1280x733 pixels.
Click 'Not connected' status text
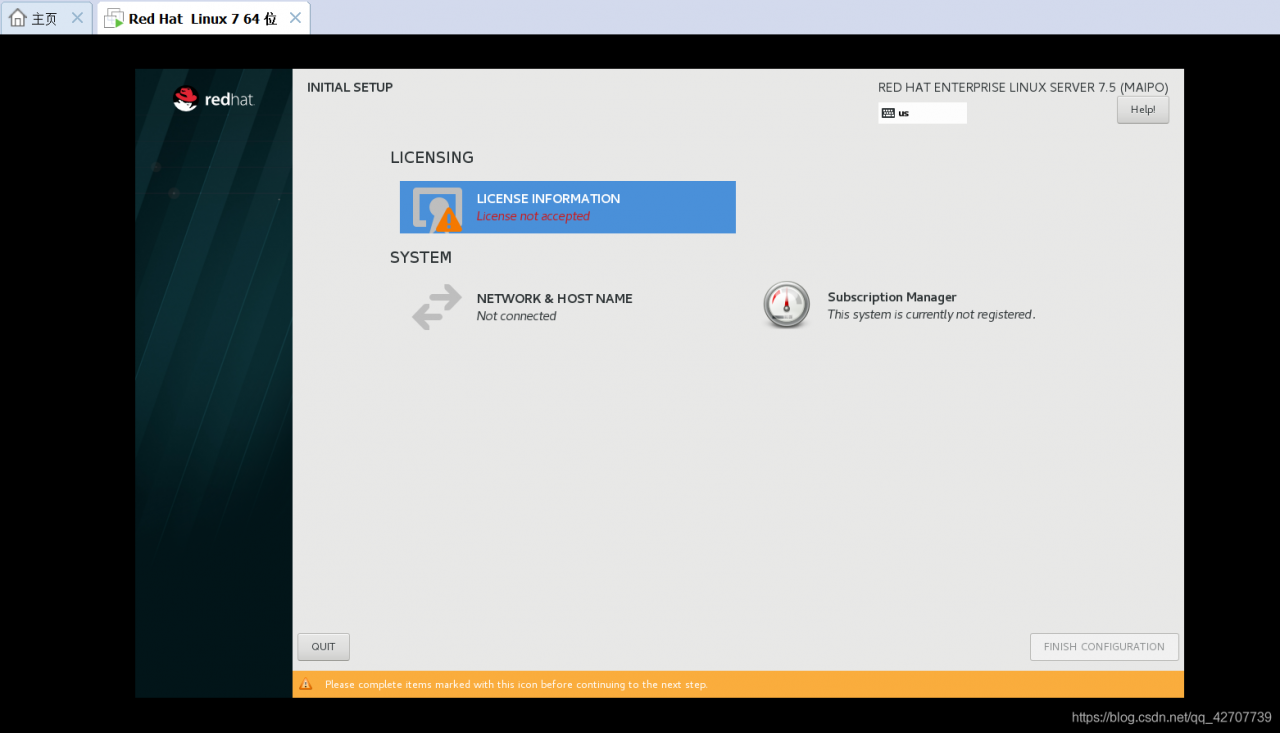click(516, 316)
